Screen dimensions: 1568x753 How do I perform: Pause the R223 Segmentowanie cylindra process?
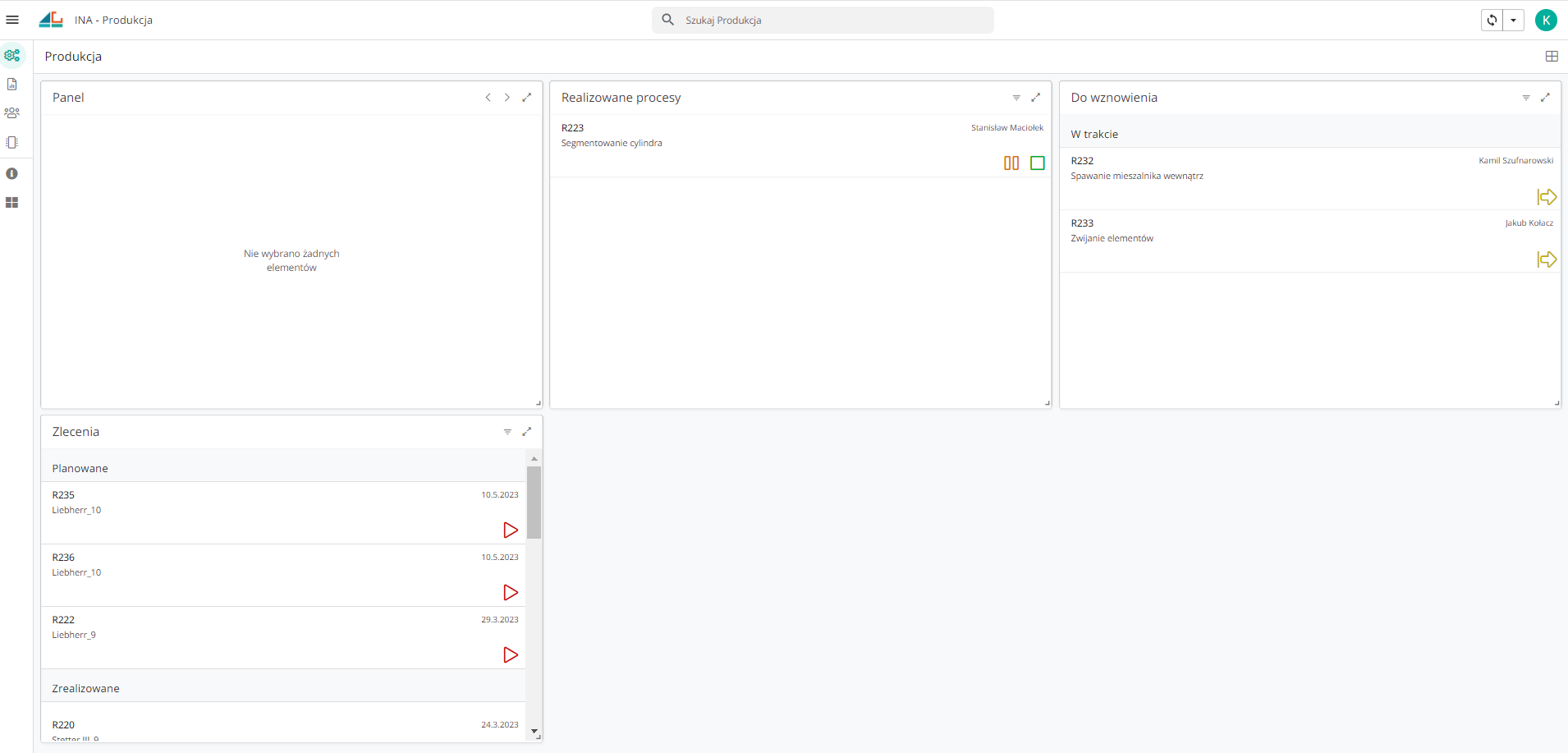[1011, 163]
